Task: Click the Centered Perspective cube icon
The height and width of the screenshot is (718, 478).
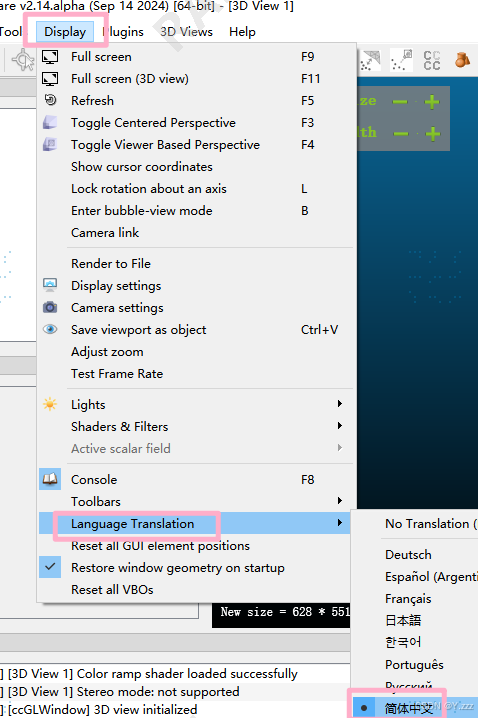Action: [50, 122]
